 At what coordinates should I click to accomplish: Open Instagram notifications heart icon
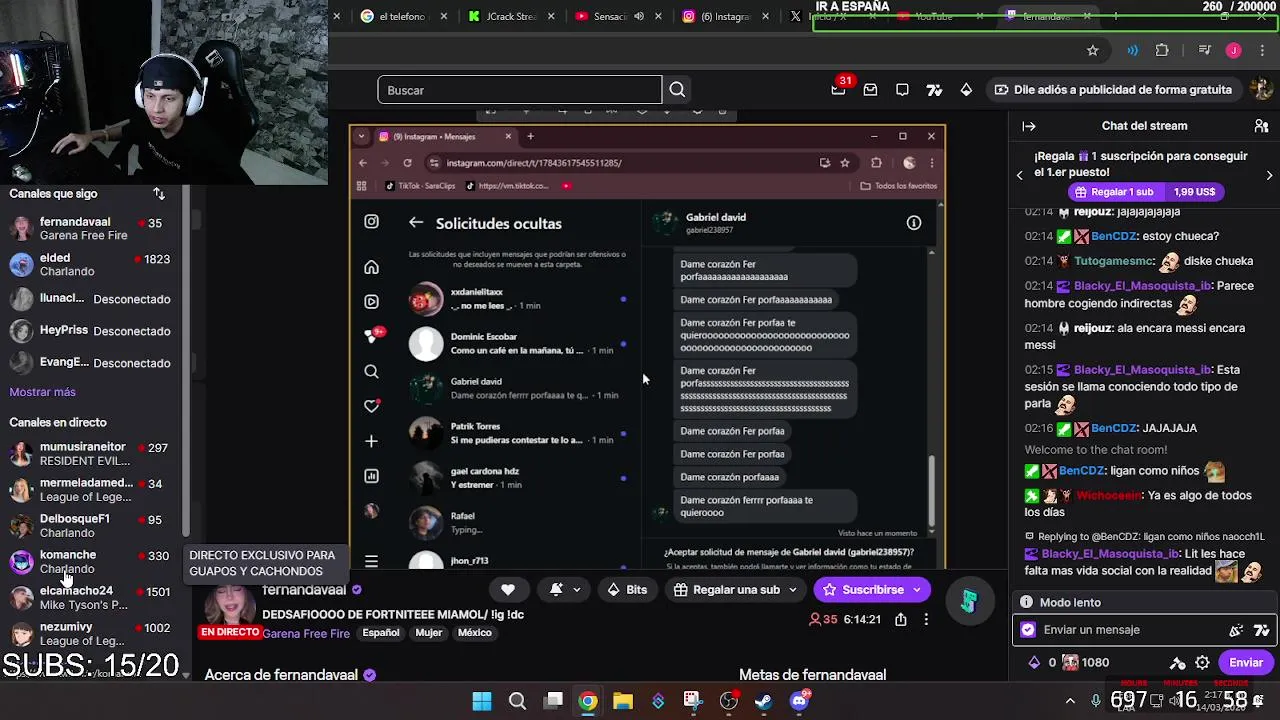[371, 406]
